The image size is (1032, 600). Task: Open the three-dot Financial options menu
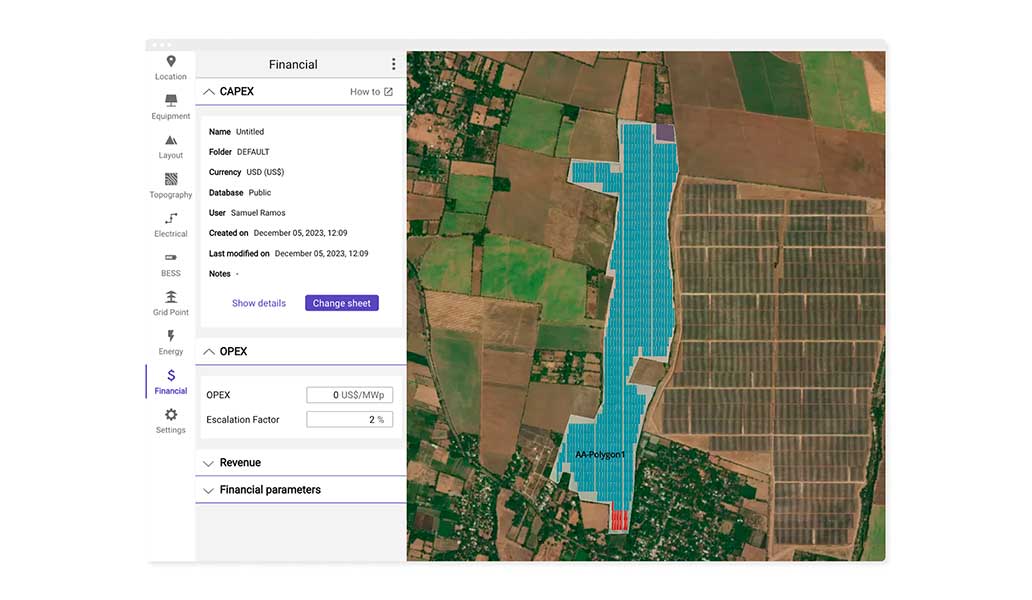click(x=393, y=64)
